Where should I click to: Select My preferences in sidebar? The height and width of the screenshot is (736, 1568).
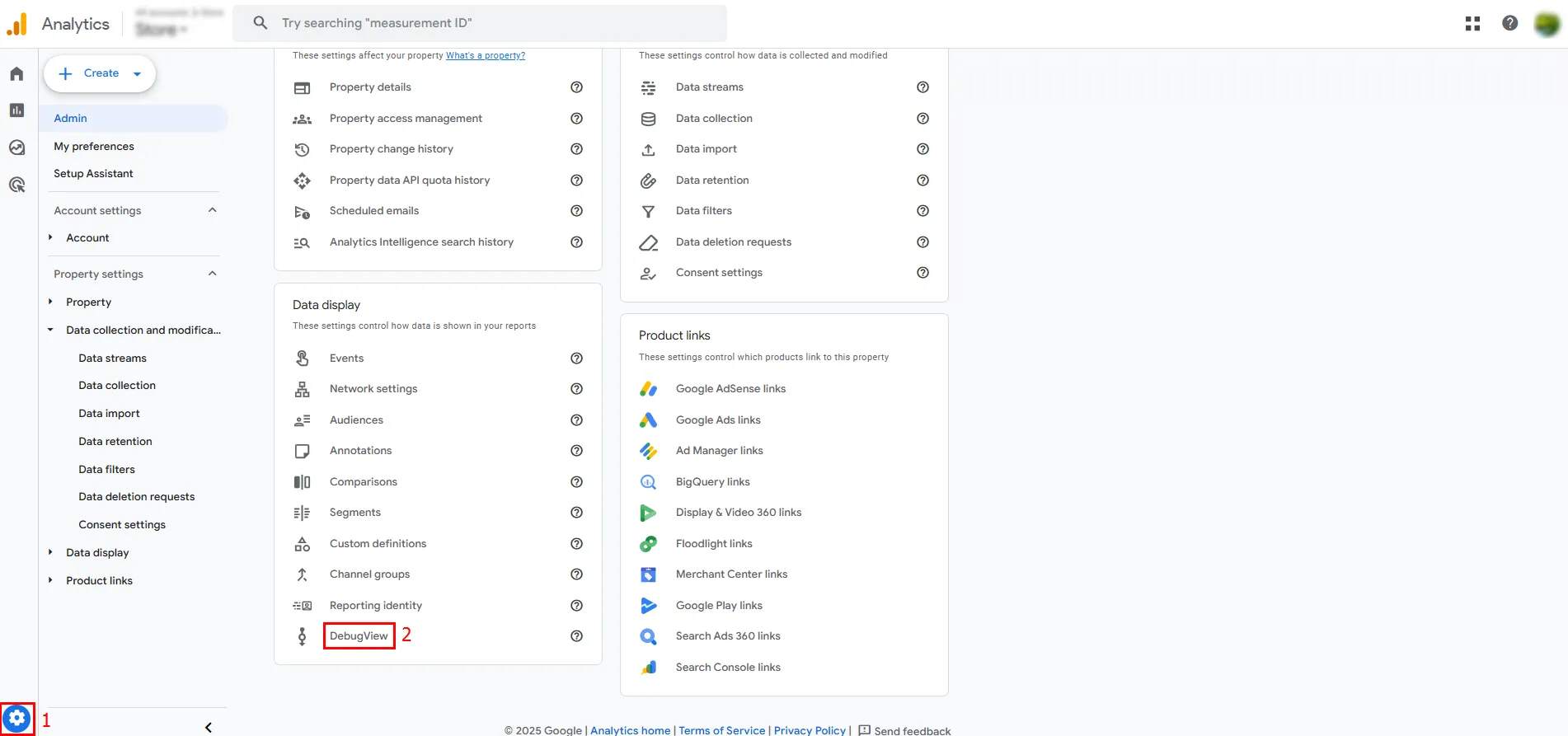pyautogui.click(x=94, y=147)
